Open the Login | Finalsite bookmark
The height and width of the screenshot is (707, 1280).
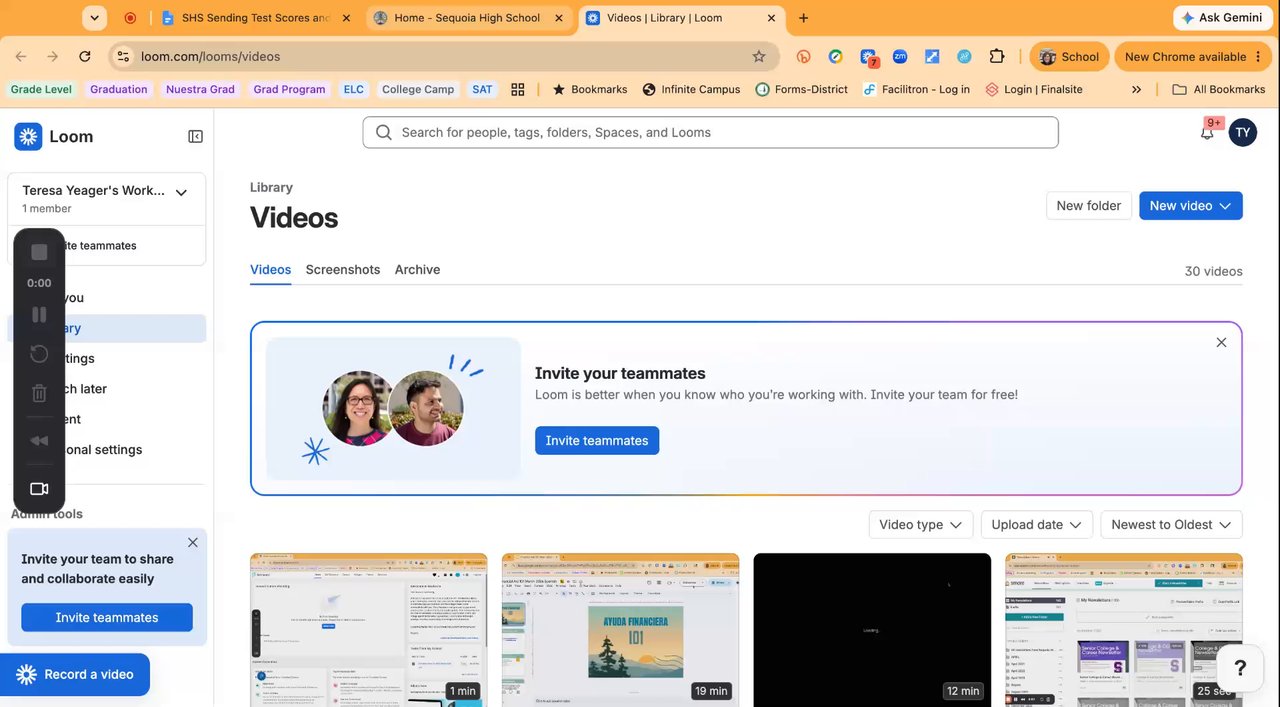(1034, 89)
